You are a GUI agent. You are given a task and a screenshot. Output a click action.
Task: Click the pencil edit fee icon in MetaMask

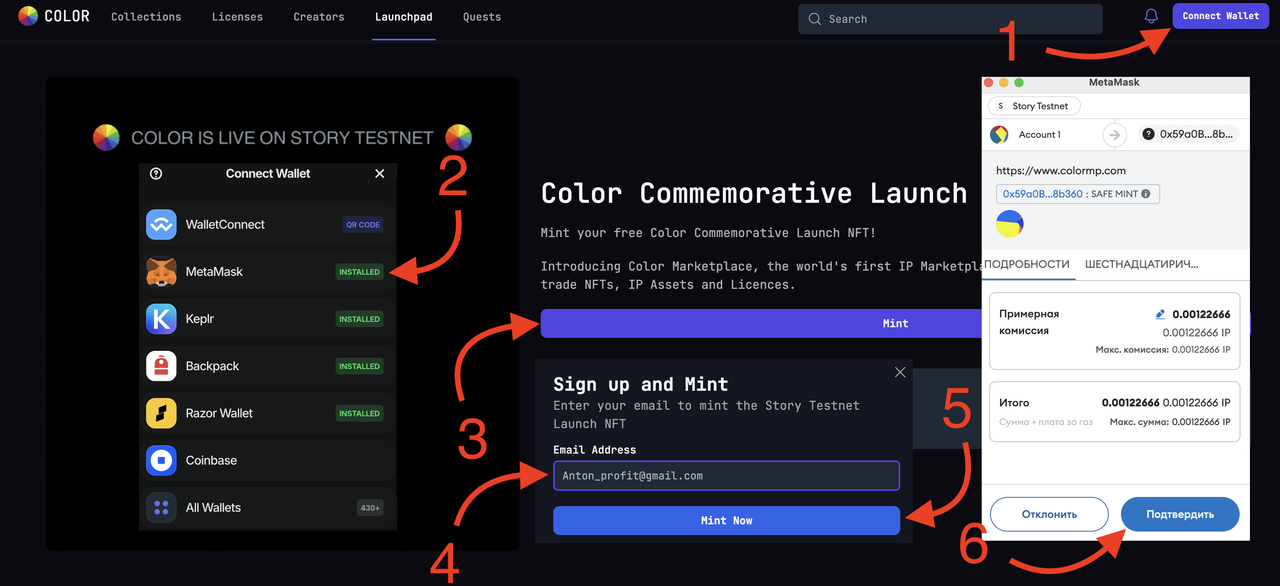tap(1161, 314)
